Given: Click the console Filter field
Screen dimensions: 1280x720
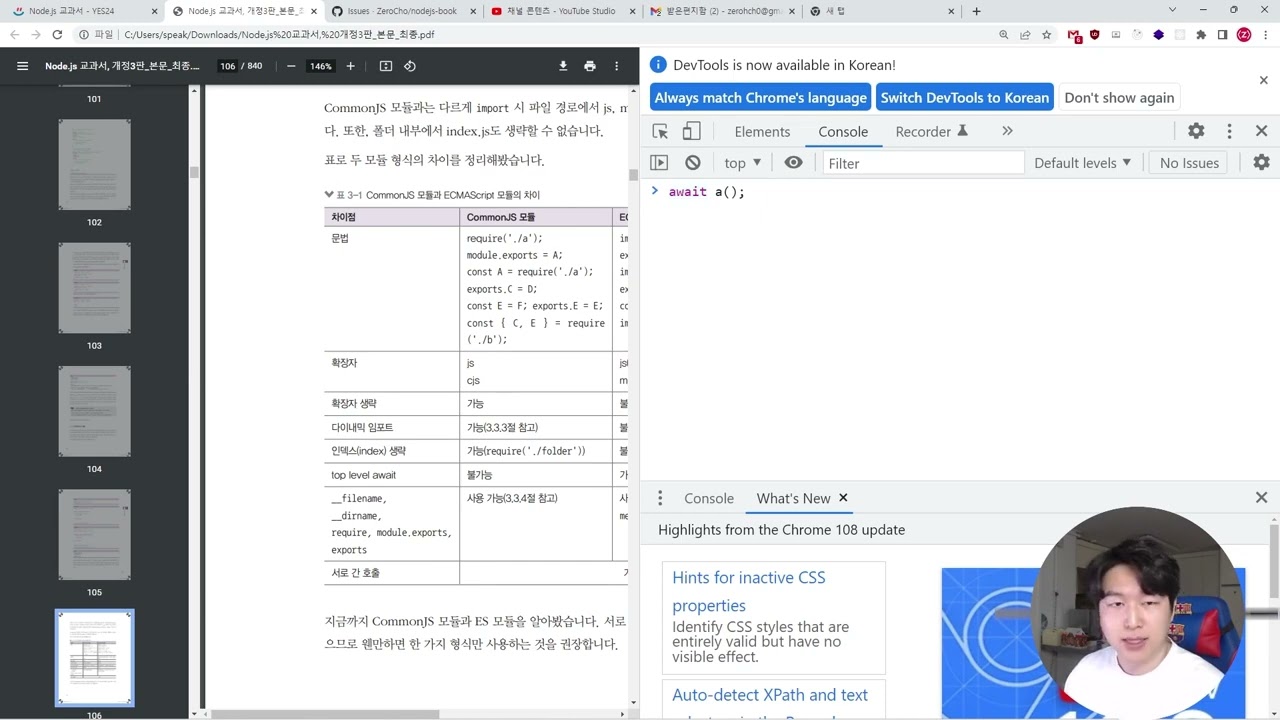Looking at the screenshot, I should (923, 162).
